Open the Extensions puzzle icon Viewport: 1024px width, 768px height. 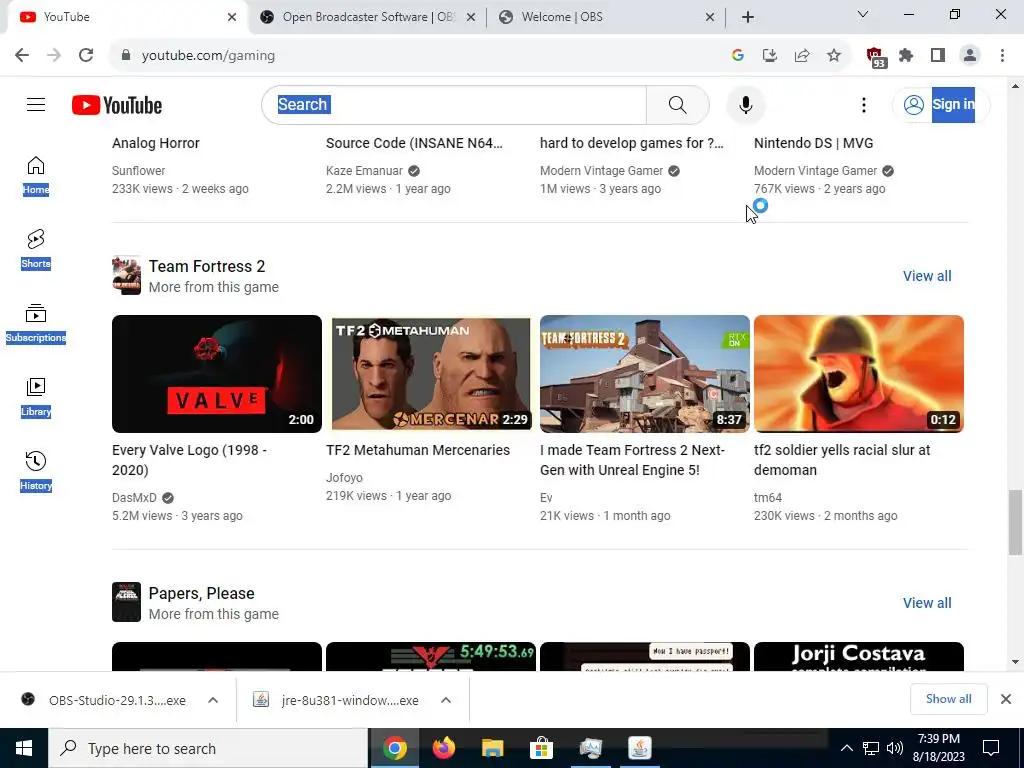point(906,56)
